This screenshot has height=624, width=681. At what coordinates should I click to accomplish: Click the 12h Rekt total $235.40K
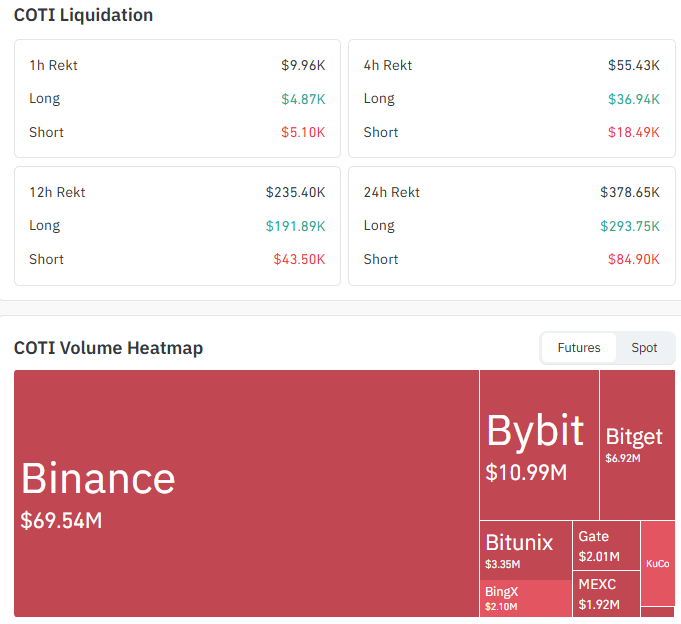tap(295, 192)
